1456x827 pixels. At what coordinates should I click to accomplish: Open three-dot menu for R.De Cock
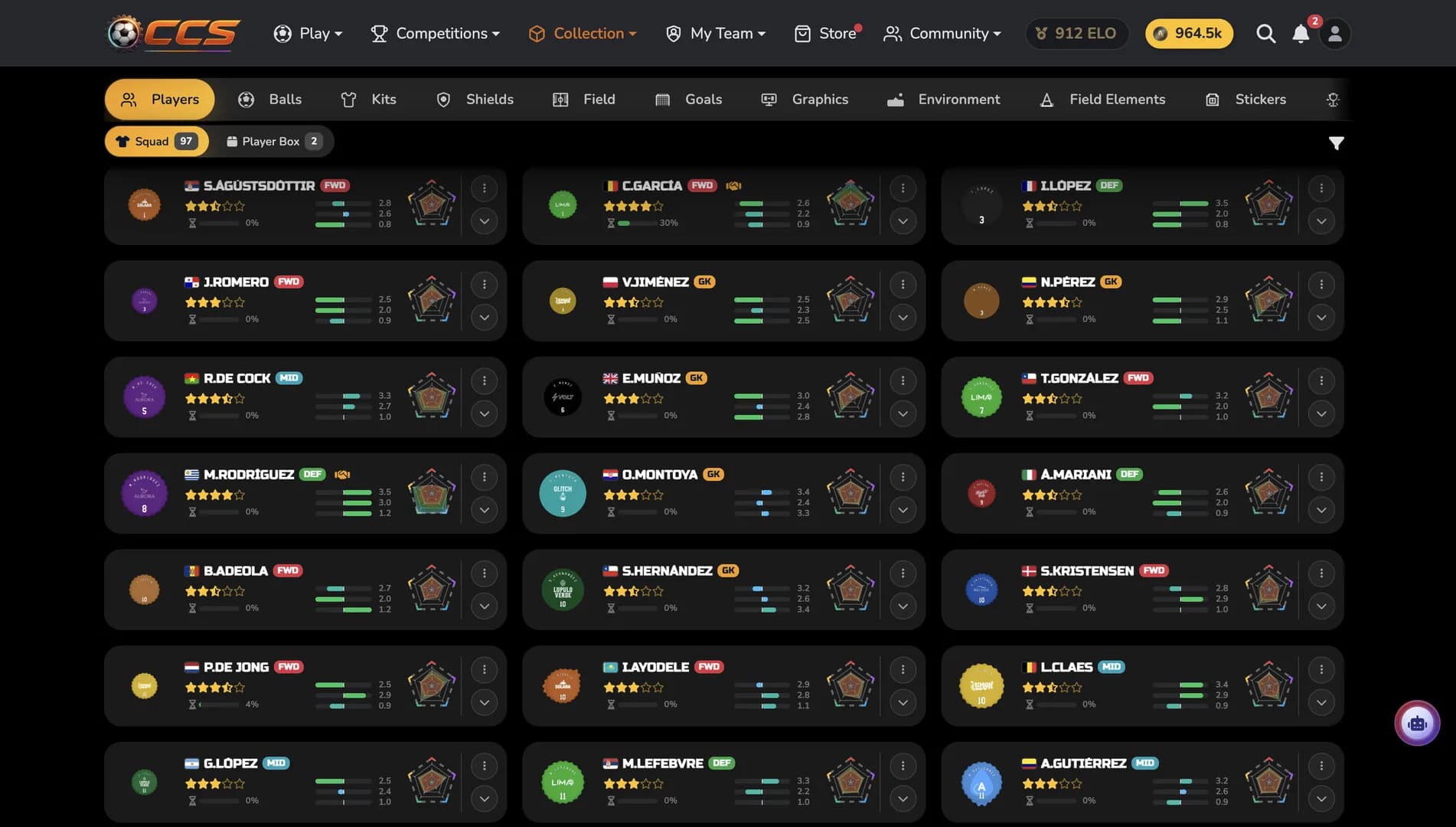coord(484,381)
